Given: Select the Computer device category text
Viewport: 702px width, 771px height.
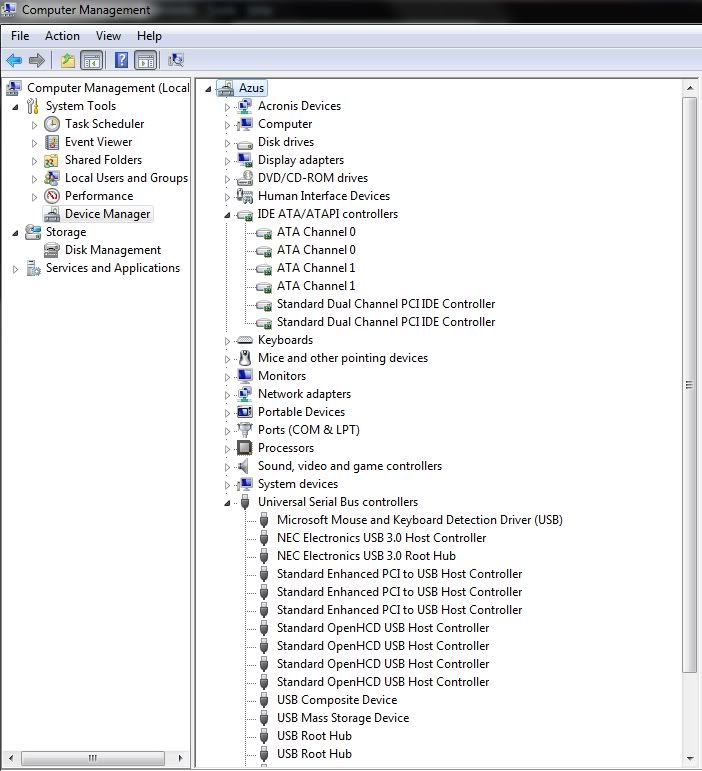Looking at the screenshot, I should coord(285,124).
